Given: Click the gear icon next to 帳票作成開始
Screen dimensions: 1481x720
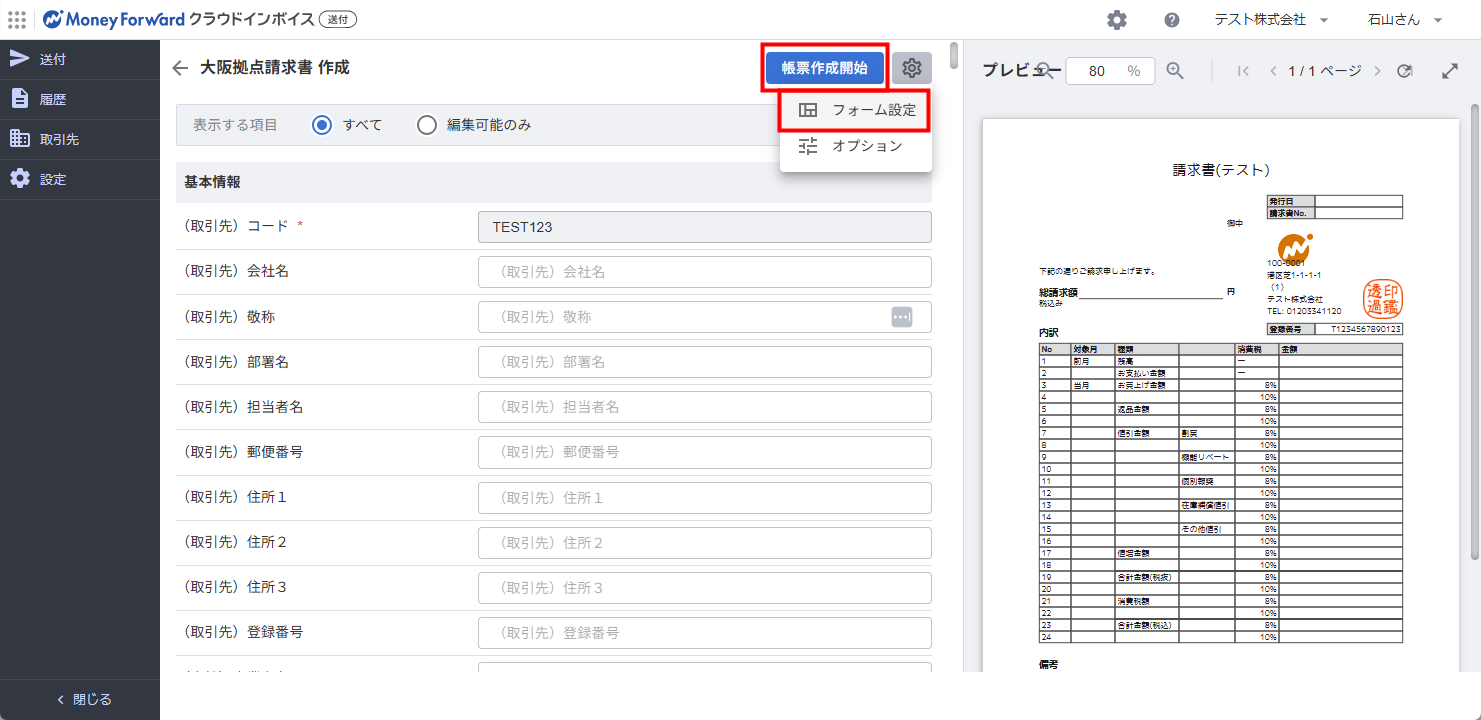Looking at the screenshot, I should coord(911,68).
